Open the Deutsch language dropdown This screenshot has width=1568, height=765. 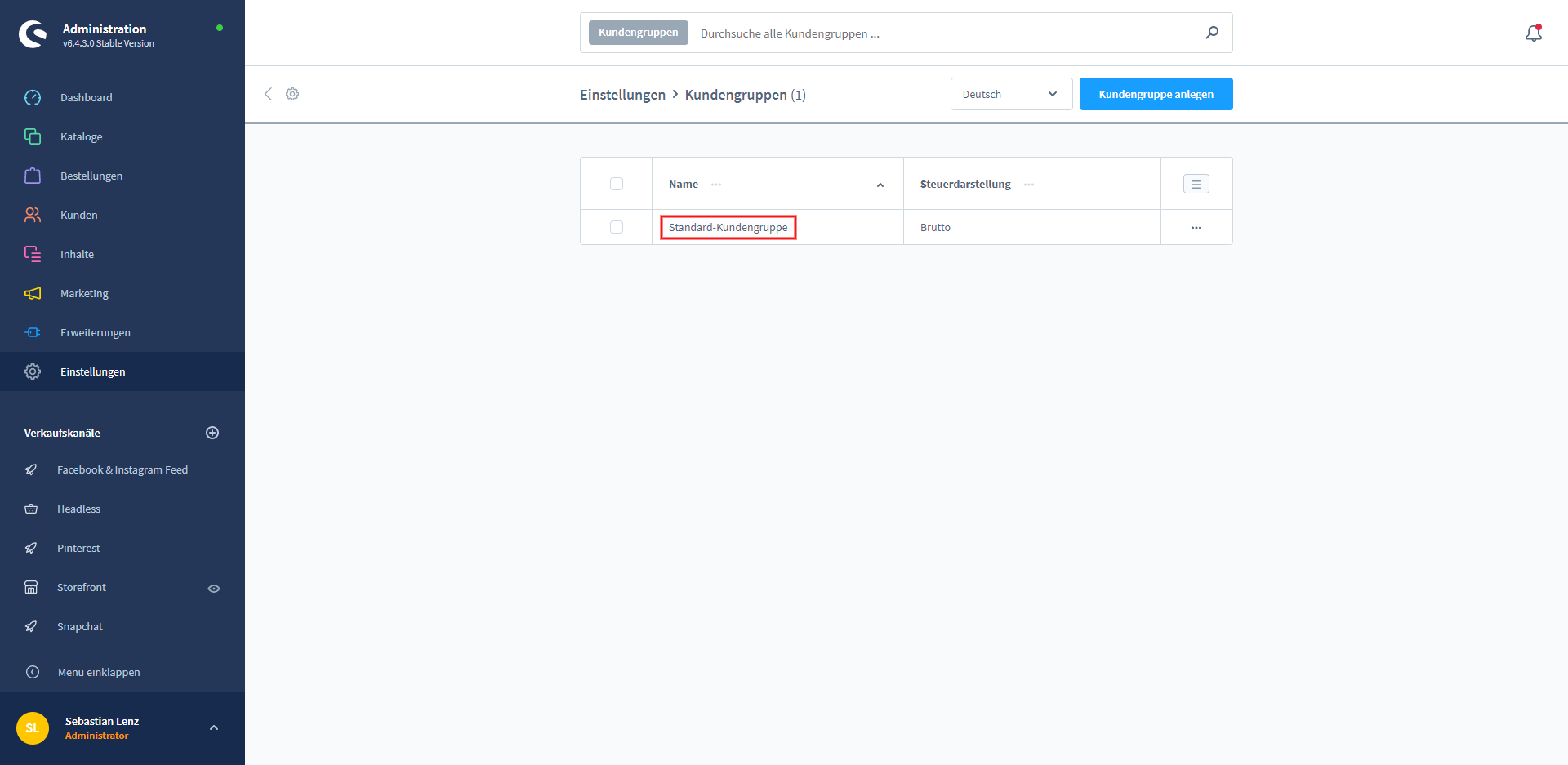(x=1011, y=94)
